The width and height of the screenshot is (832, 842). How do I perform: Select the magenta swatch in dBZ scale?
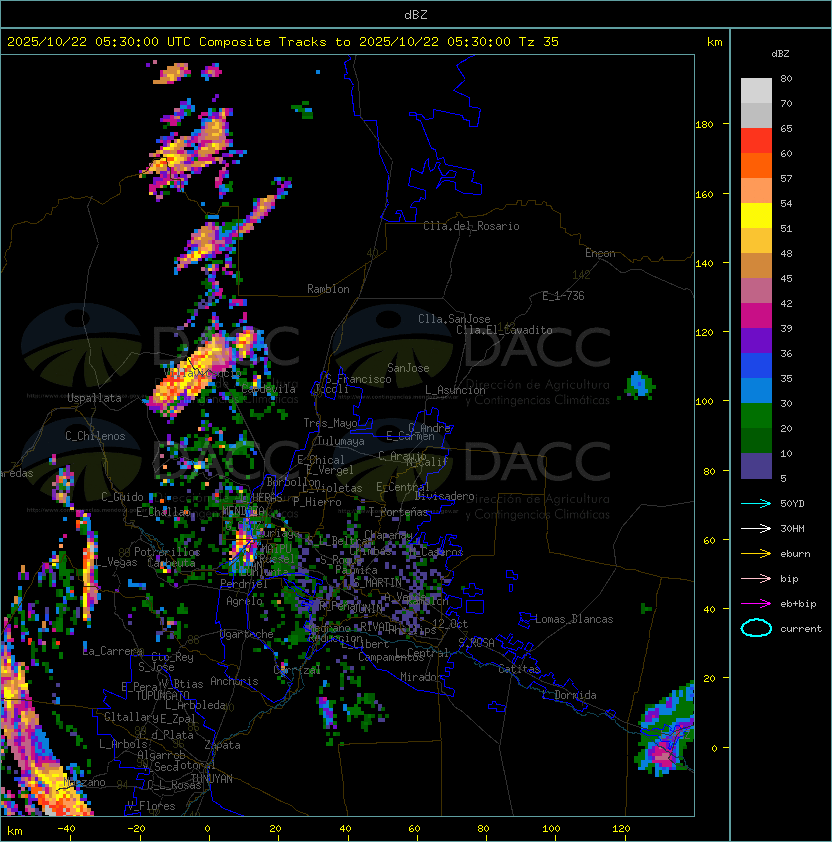click(x=756, y=316)
